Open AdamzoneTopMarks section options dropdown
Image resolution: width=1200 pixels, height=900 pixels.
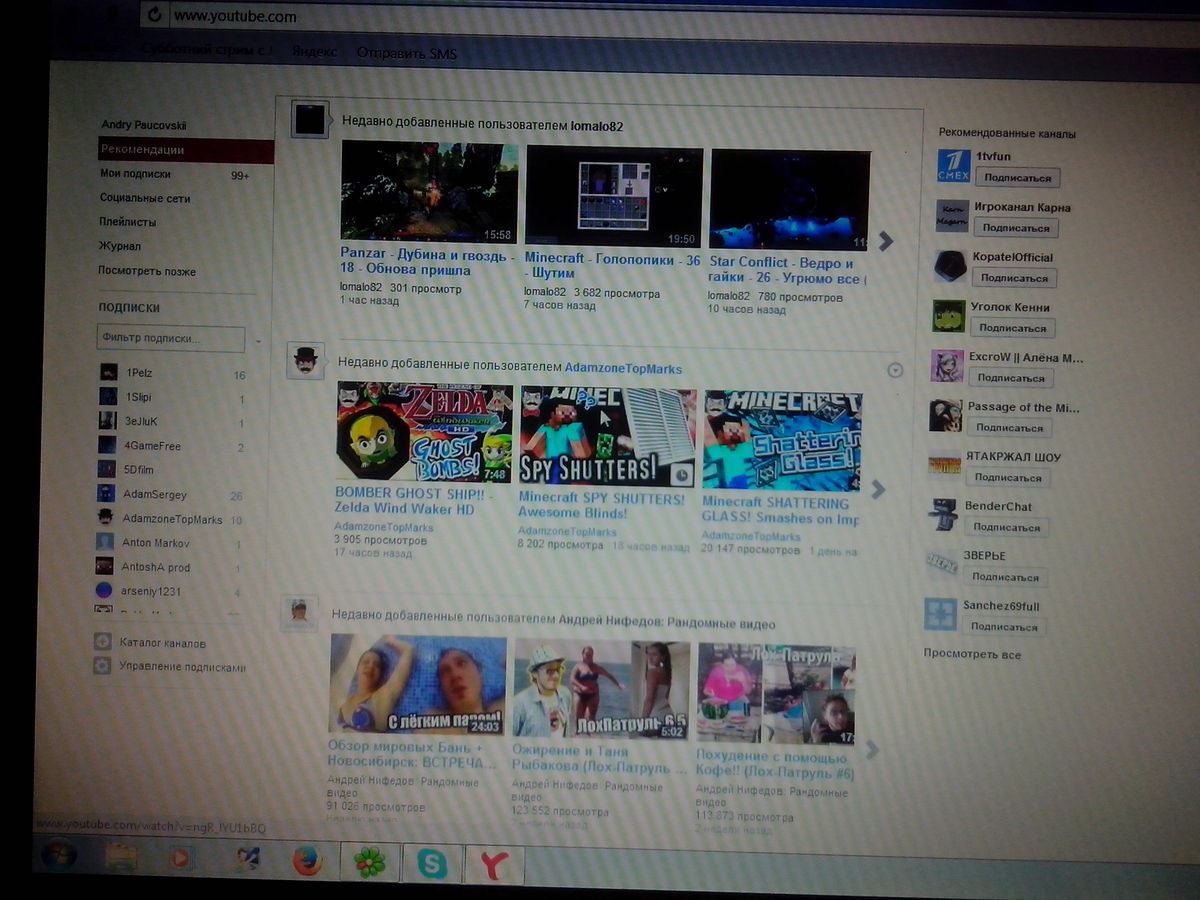click(895, 370)
